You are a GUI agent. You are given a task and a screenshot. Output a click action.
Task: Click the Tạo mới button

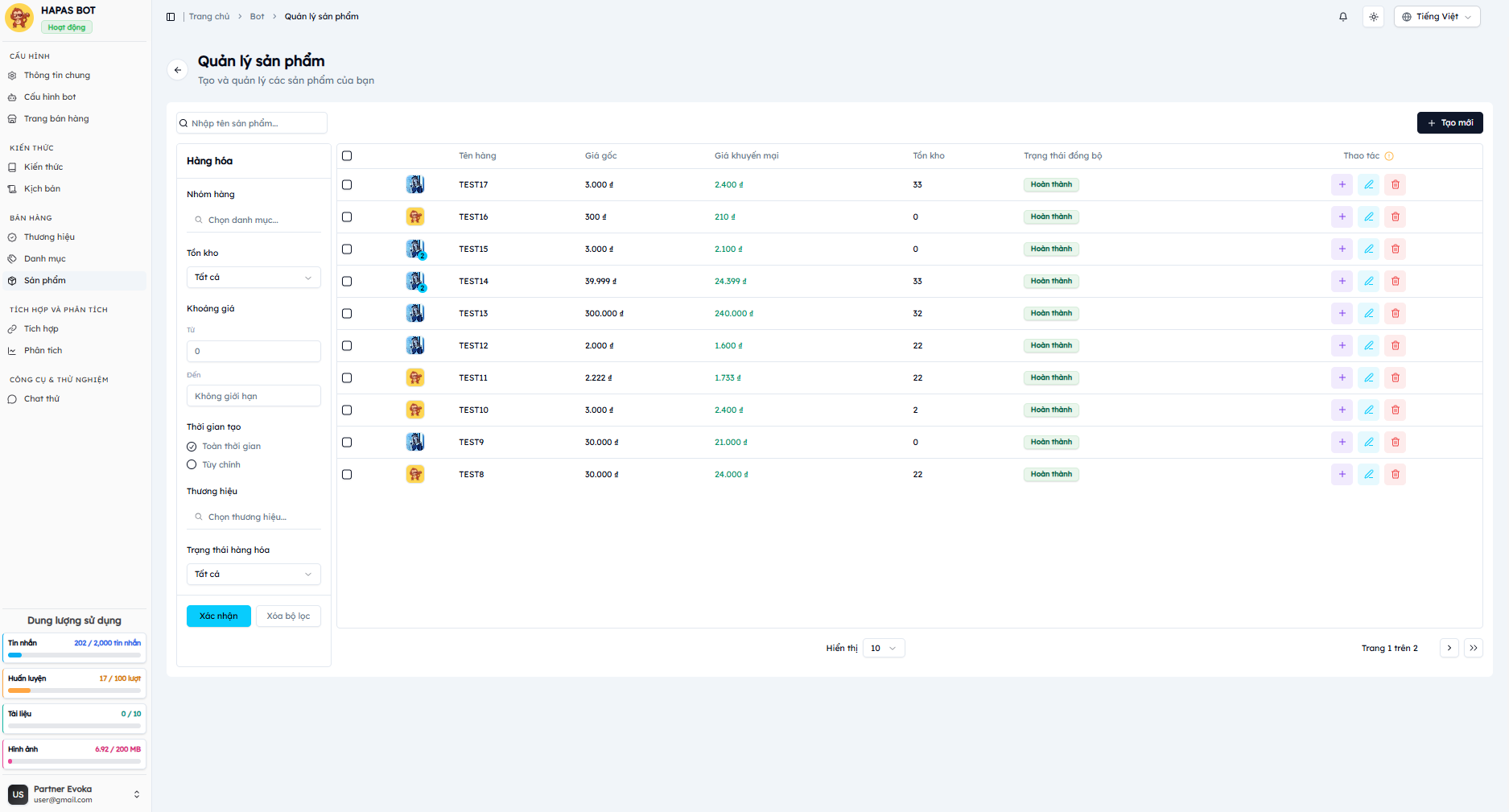click(1449, 123)
